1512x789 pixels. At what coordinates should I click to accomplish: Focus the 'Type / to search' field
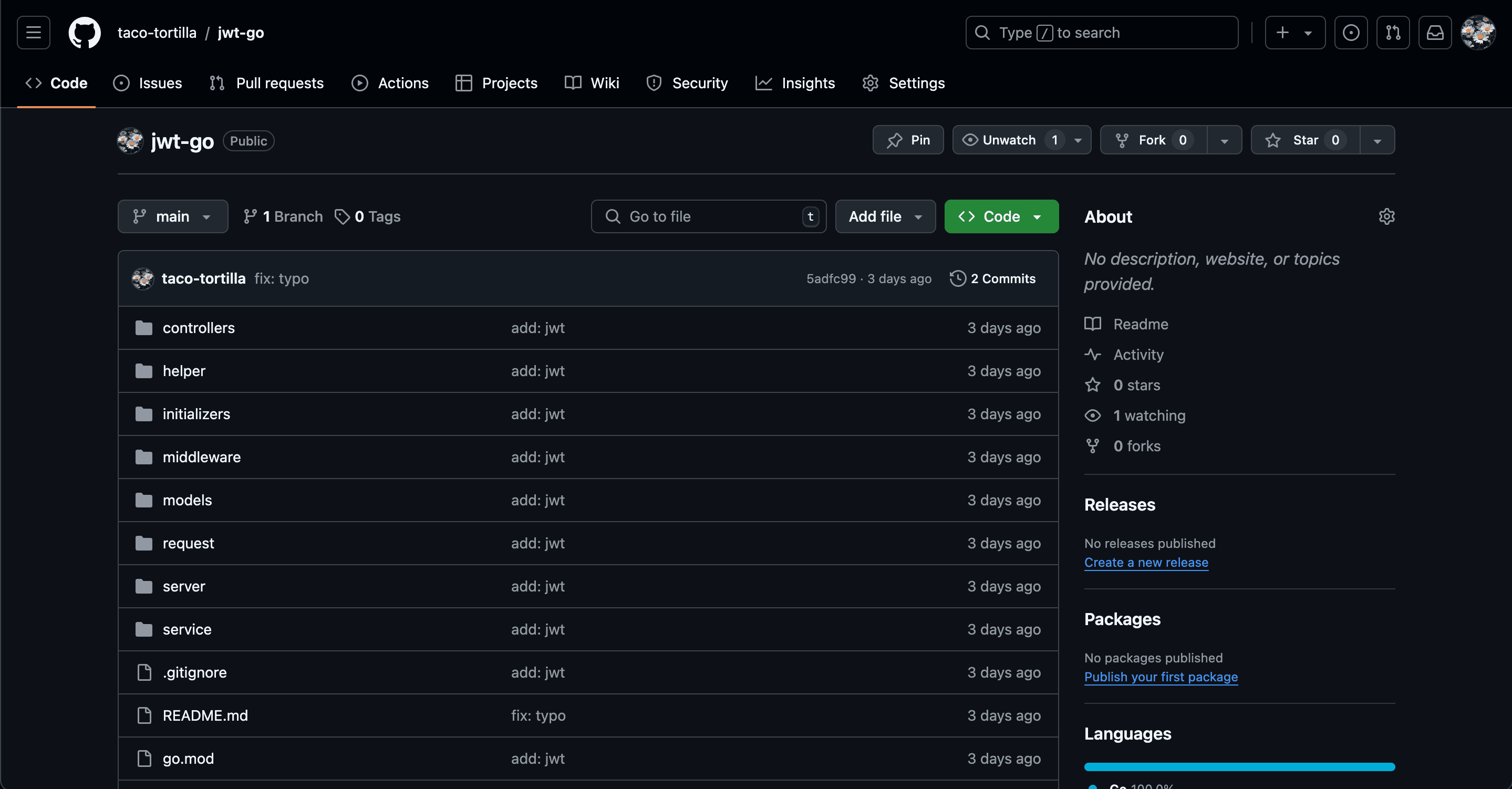coord(1102,33)
